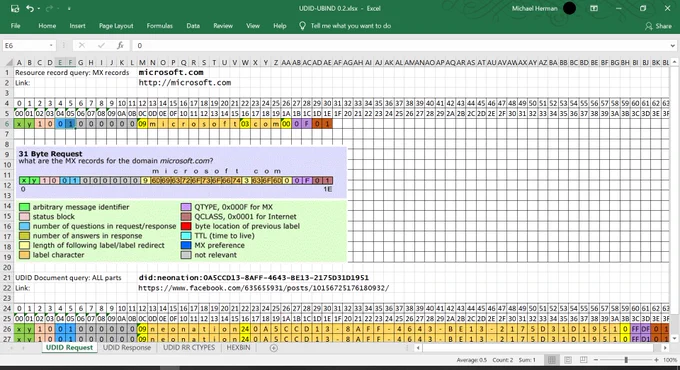Select the orange 09 cell in row 6
Image resolution: width=680 pixels, height=370 pixels.
point(142,124)
